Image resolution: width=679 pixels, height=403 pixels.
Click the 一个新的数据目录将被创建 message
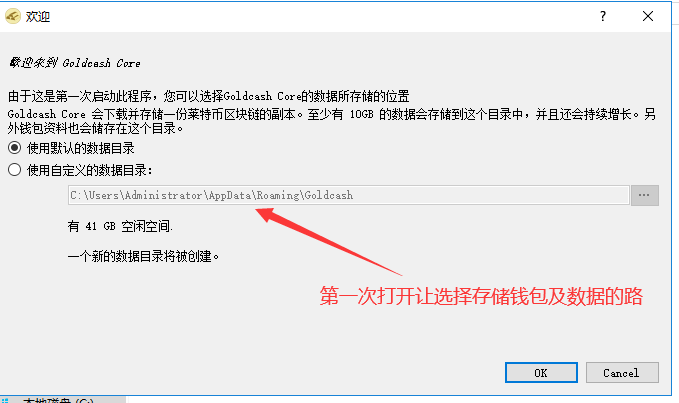pyautogui.click(x=143, y=256)
